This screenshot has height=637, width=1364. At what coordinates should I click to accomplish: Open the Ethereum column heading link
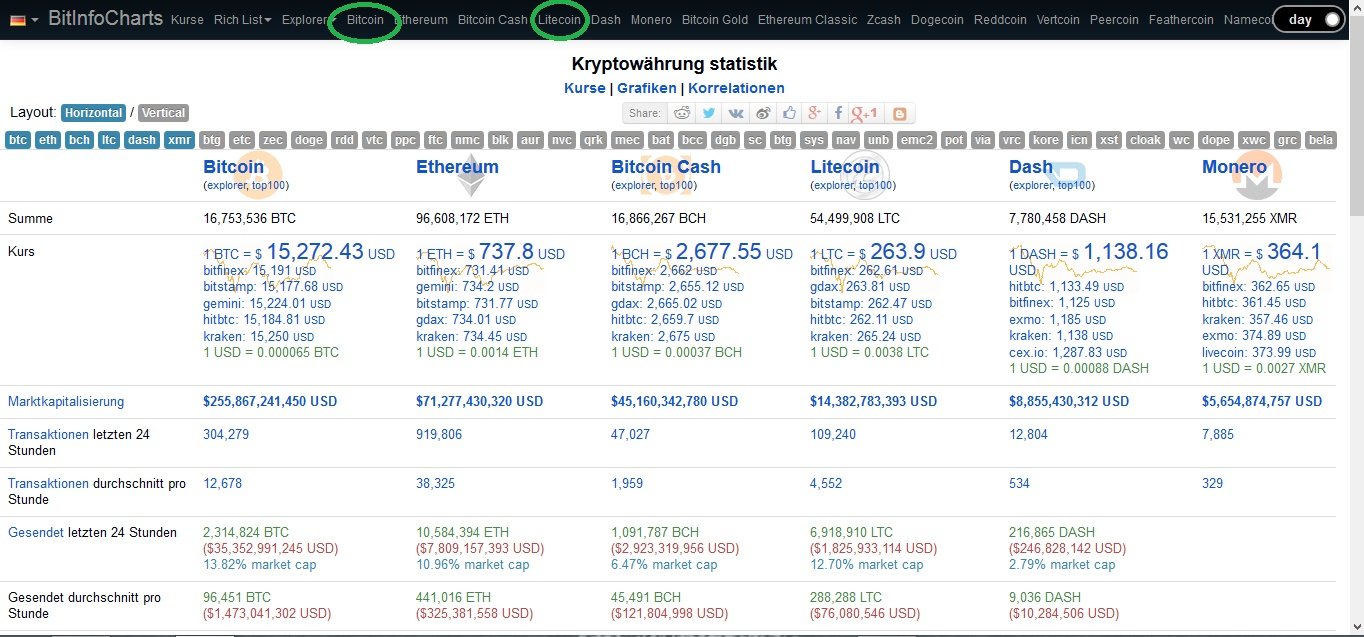[457, 167]
